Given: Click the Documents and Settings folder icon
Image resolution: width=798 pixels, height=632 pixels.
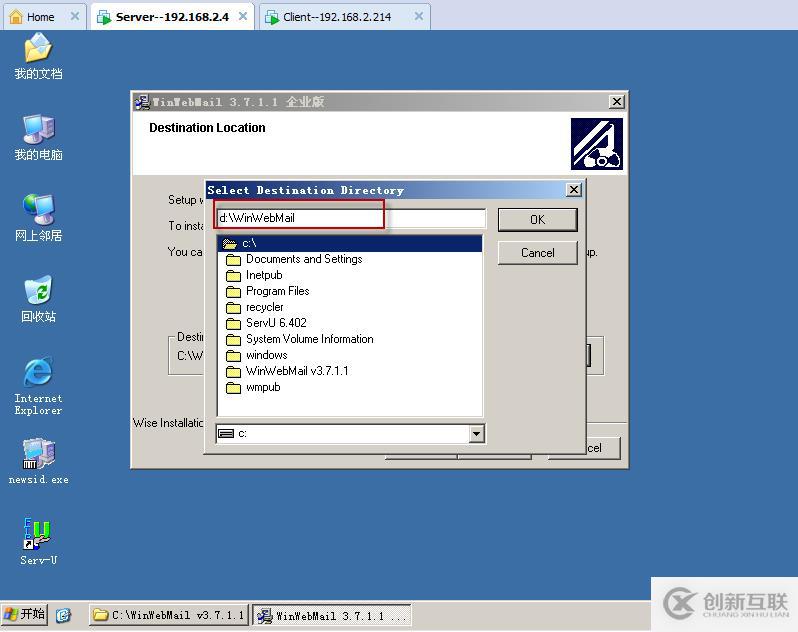Looking at the screenshot, I should click(233, 260).
